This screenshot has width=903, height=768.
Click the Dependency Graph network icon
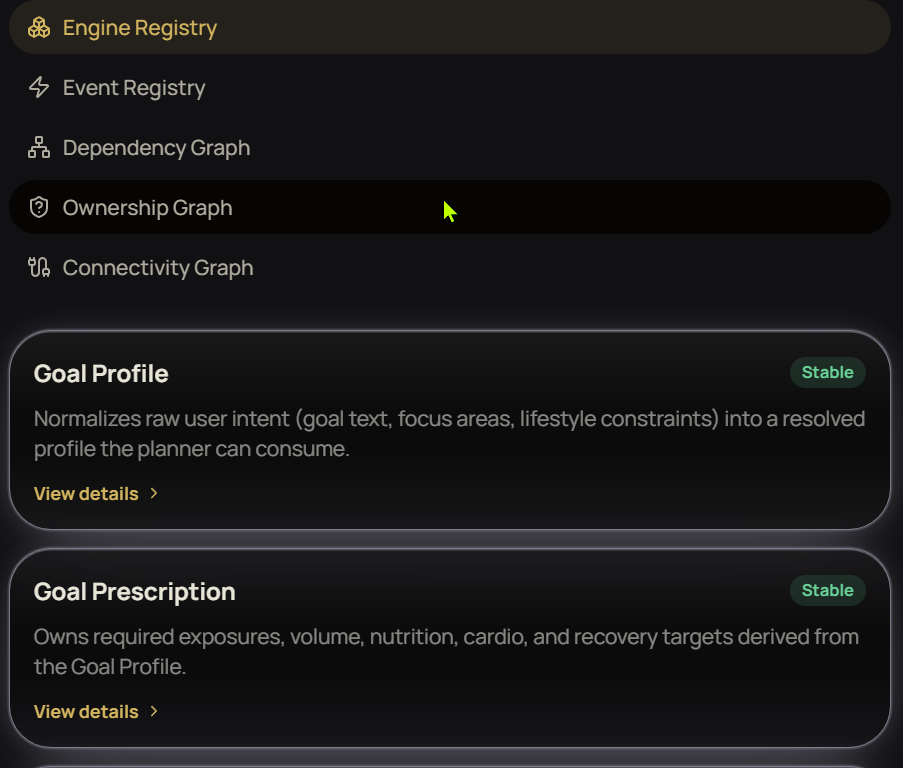(39, 147)
